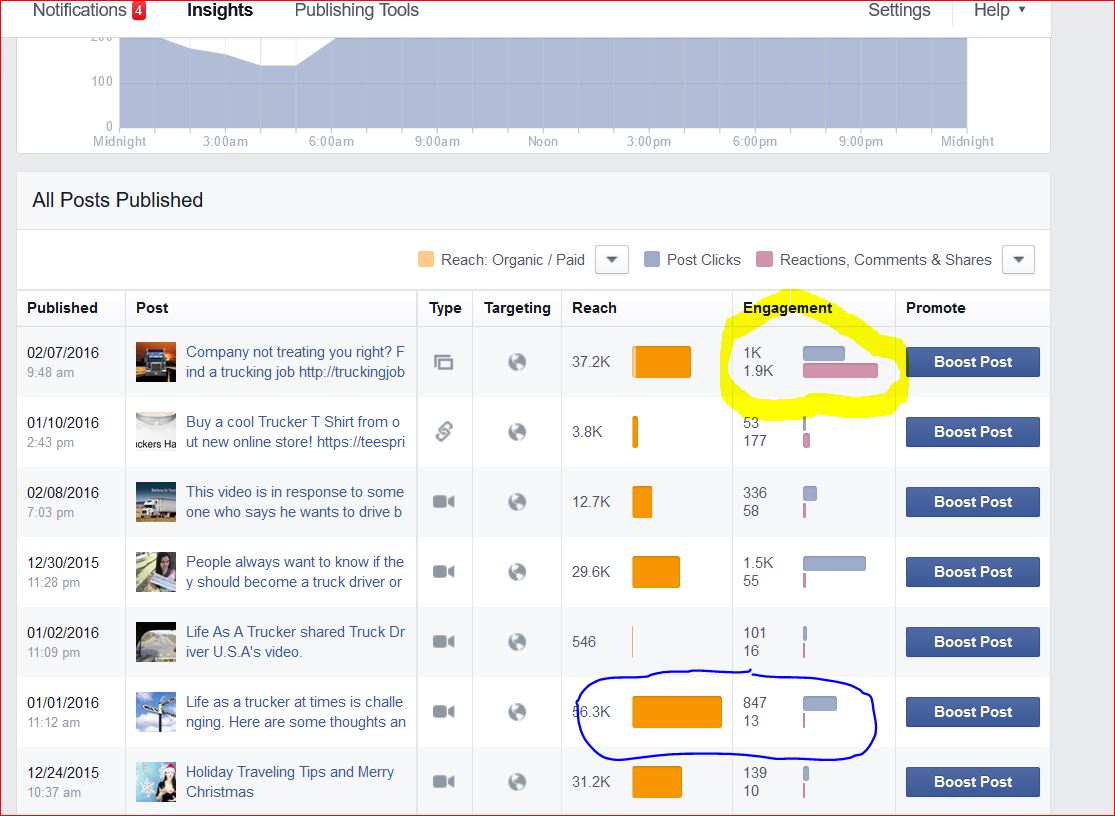Switch to the Insights tab
1115x816 pixels.
click(220, 11)
